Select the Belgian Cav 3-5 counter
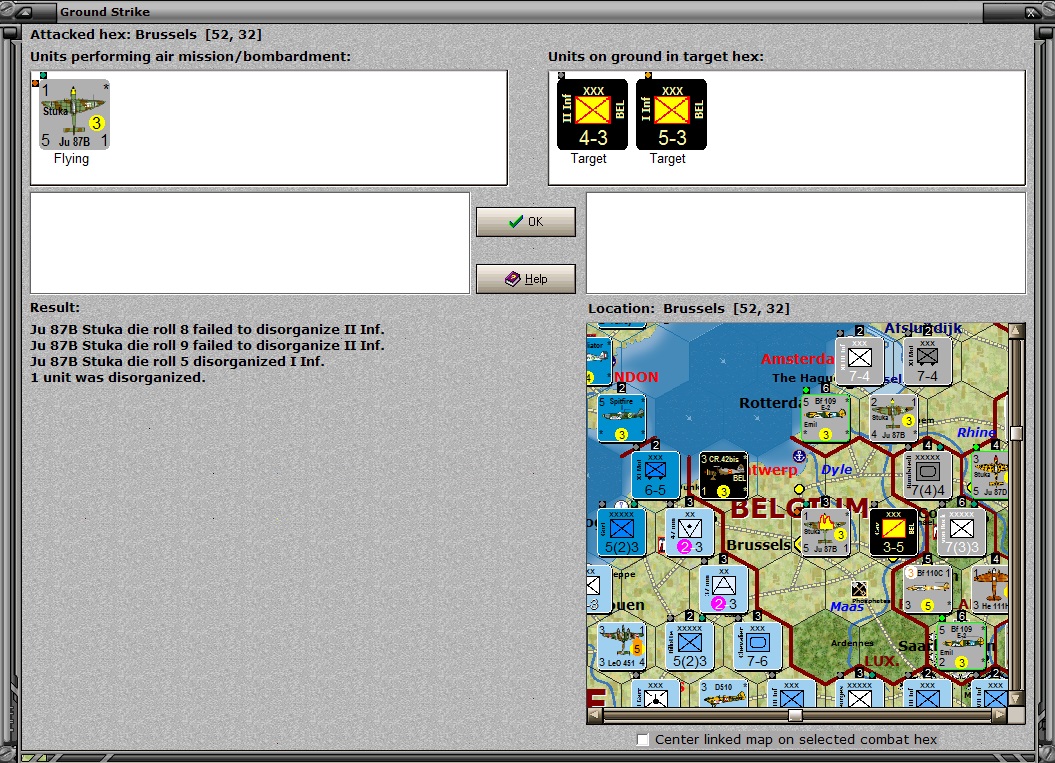This screenshot has height=763, width=1055. pos(894,532)
